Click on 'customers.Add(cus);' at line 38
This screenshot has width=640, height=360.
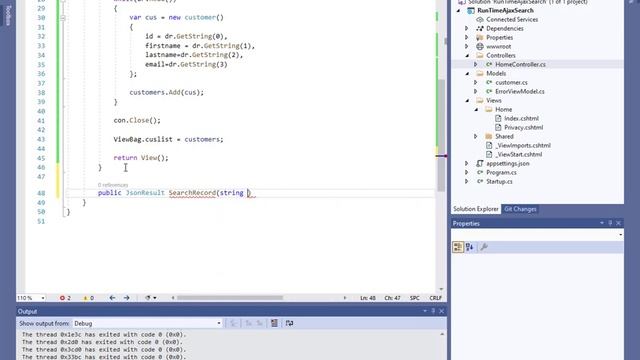(x=167, y=92)
